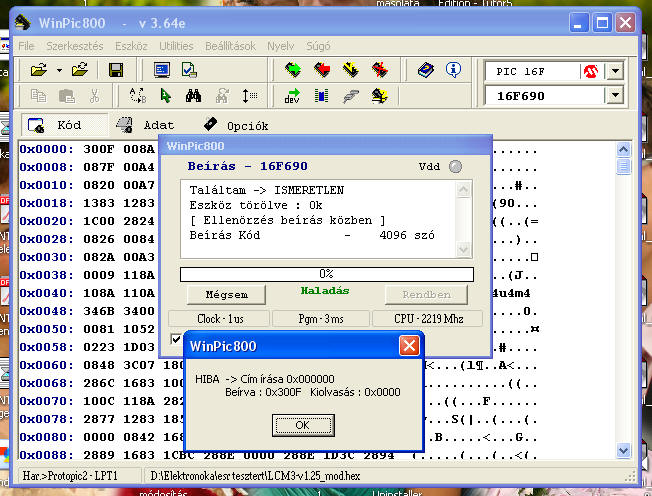Image resolution: width=652 pixels, height=496 pixels.
Task: Click the paste clipboard icon
Action: coord(67,96)
